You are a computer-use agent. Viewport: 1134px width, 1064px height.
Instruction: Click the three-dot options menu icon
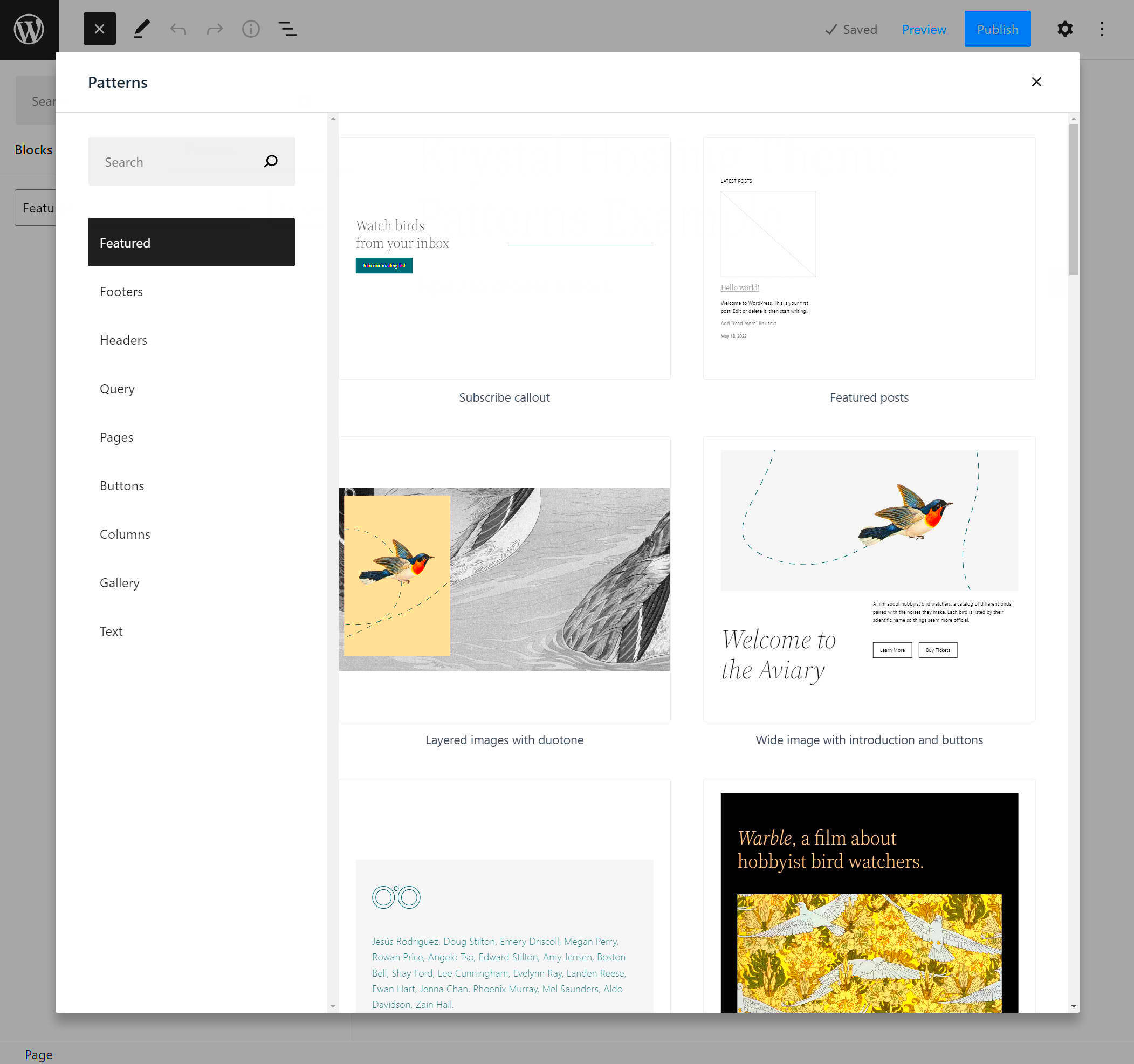[x=1102, y=29]
